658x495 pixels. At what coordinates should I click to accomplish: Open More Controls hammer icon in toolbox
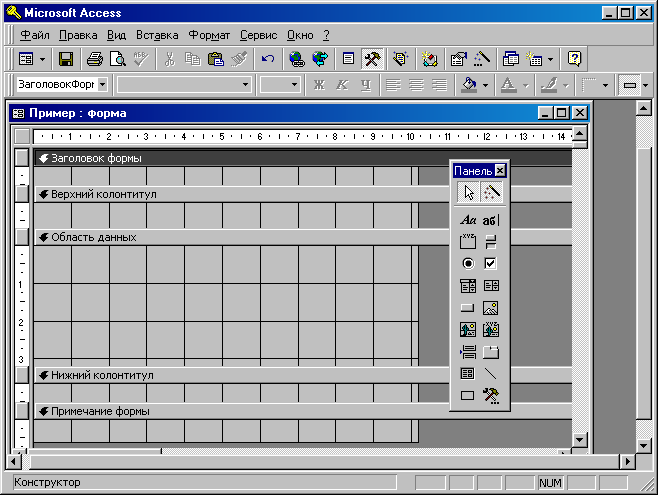tap(490, 395)
